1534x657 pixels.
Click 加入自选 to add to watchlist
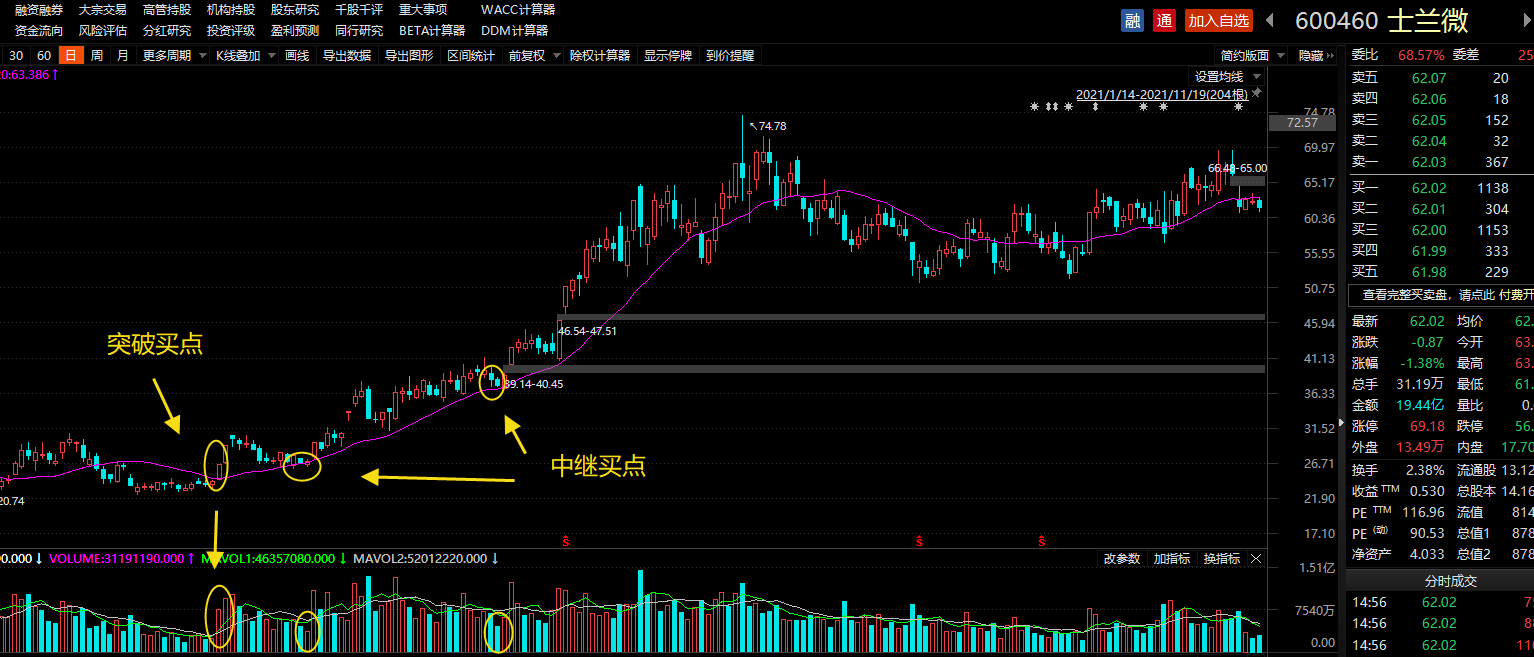click(x=1218, y=20)
